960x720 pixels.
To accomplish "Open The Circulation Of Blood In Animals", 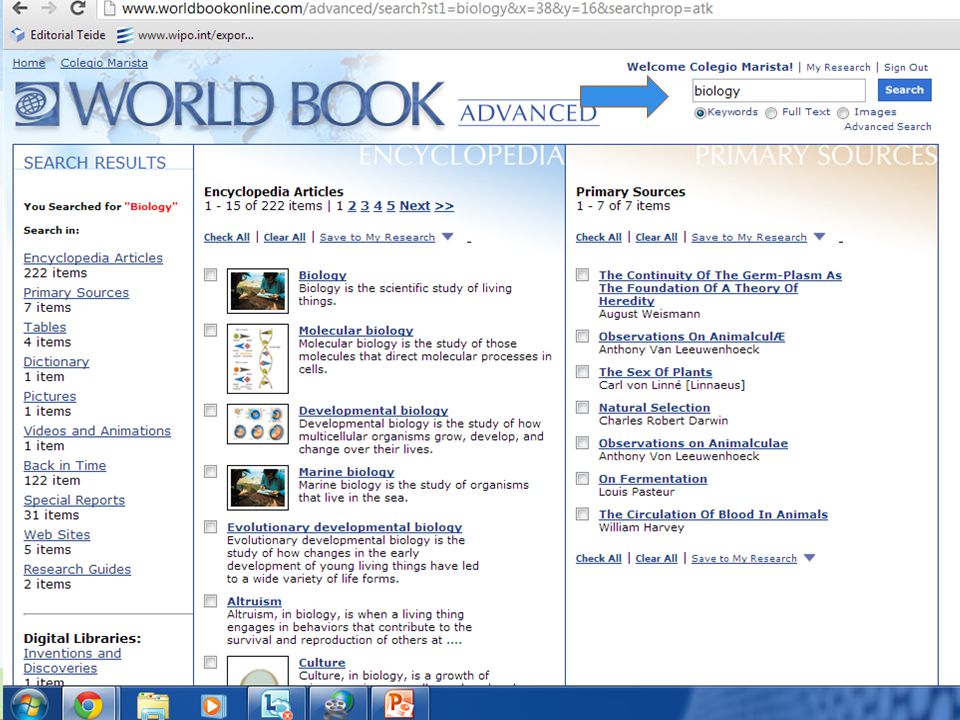I will 713,514.
